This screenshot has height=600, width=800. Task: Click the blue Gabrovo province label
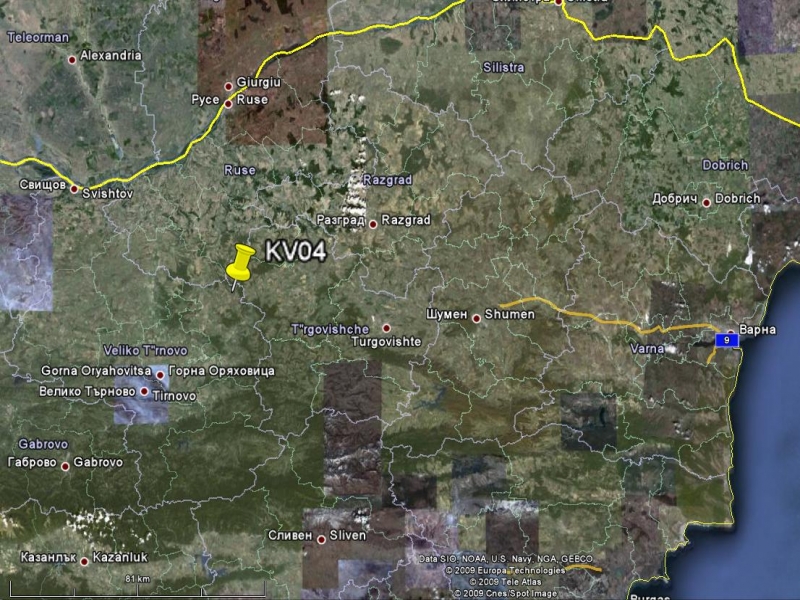click(x=43, y=444)
